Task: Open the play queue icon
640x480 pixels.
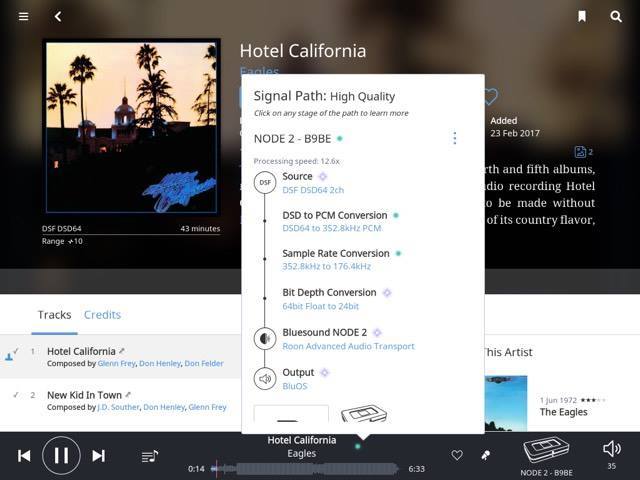Action: click(x=150, y=456)
